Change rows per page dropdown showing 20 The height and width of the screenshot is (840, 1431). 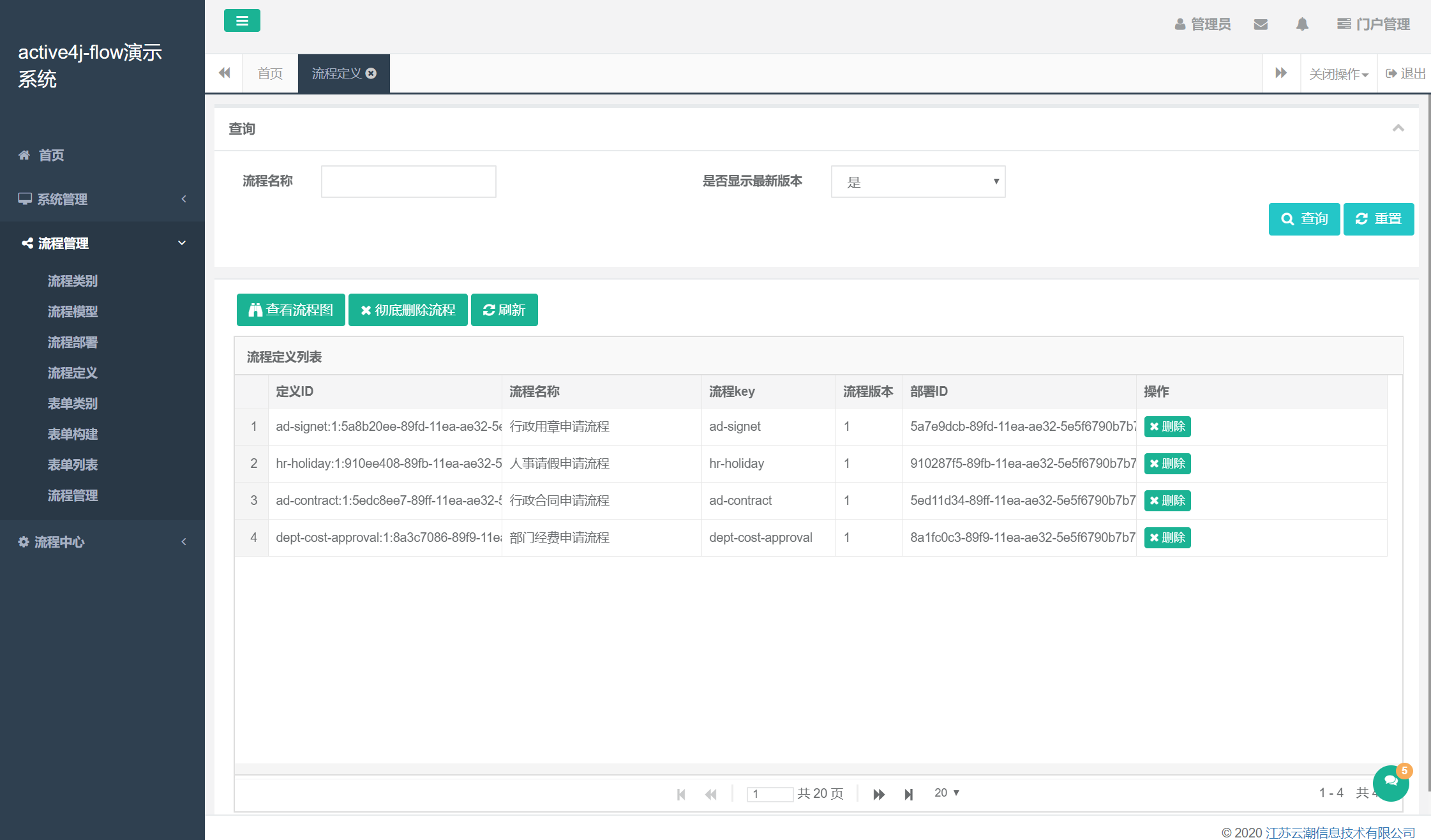click(947, 793)
